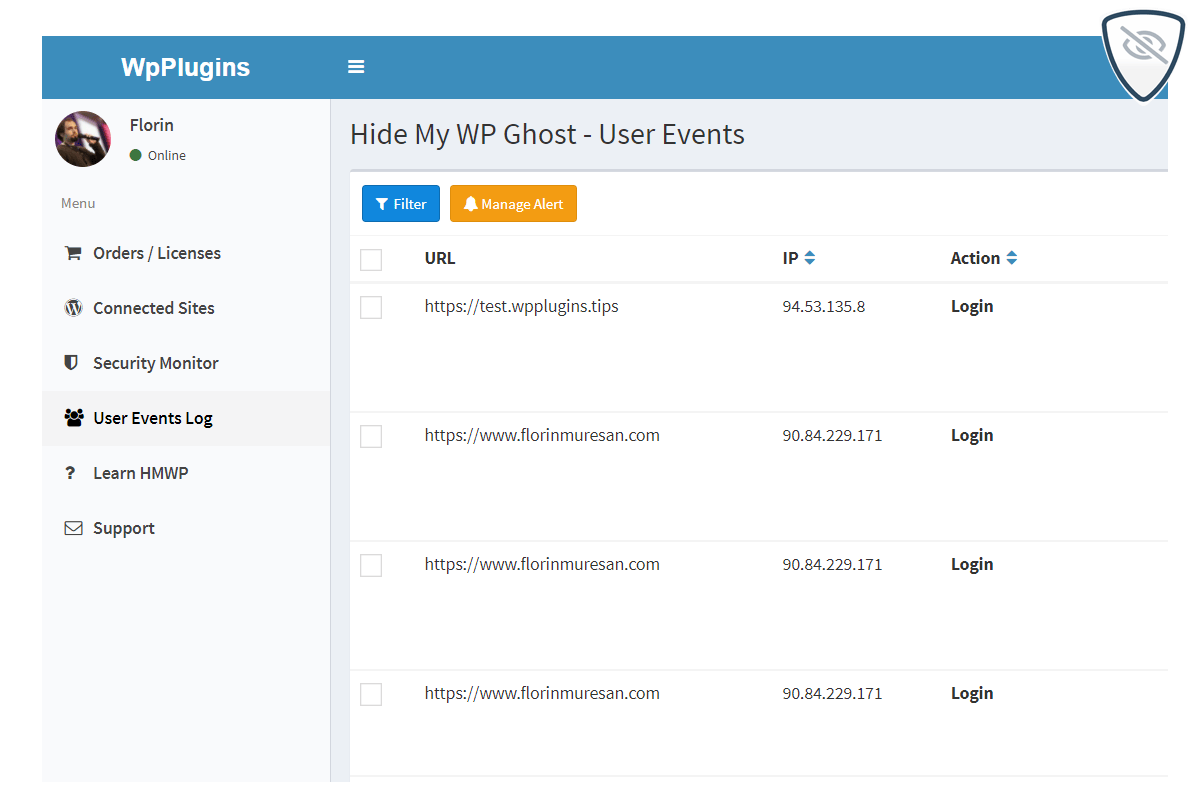The image size is (1200, 800).
Task: Check the box for test.wpplugins.tips row
Action: (371, 307)
